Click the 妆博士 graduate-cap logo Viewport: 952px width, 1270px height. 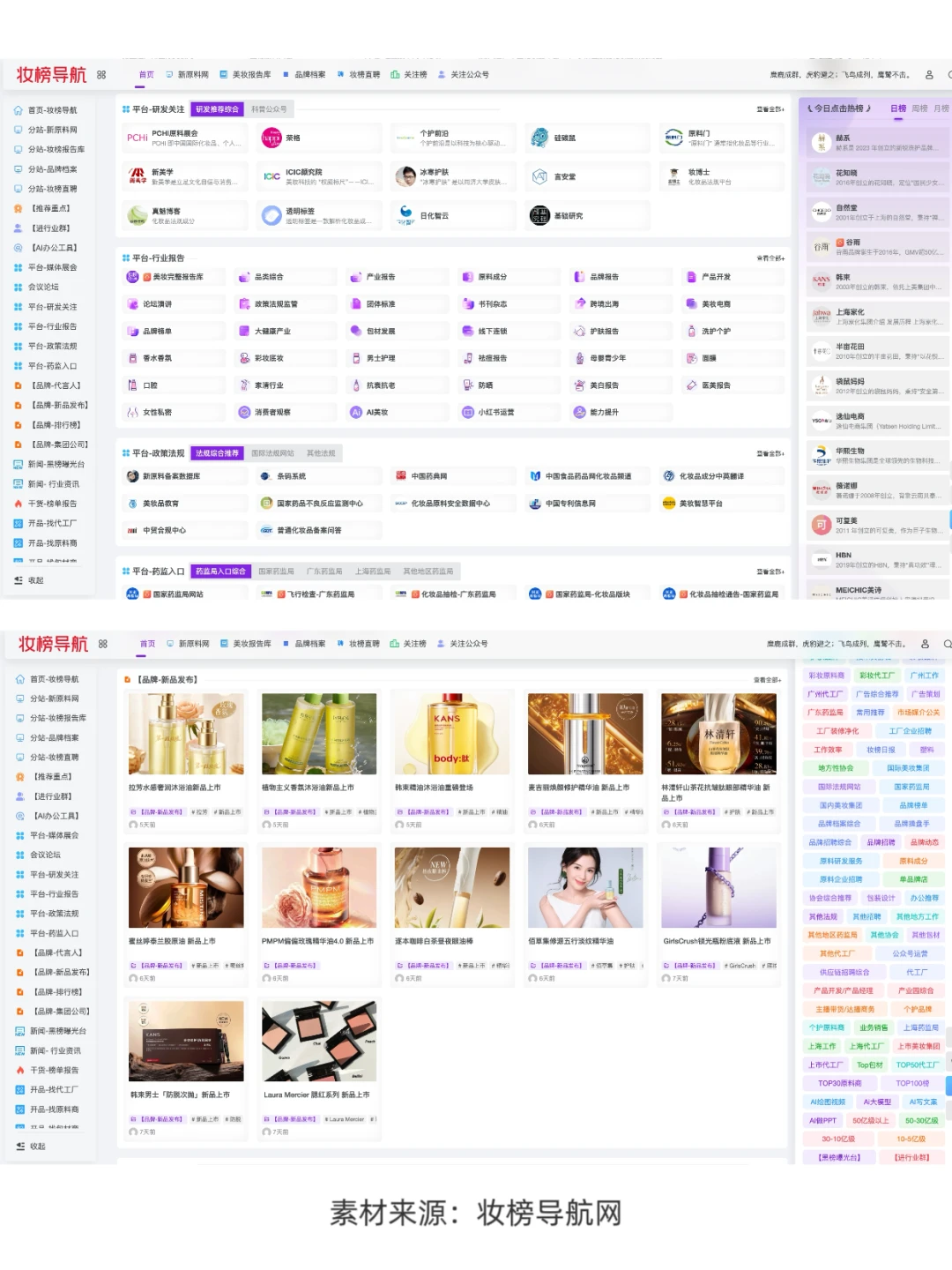673,176
